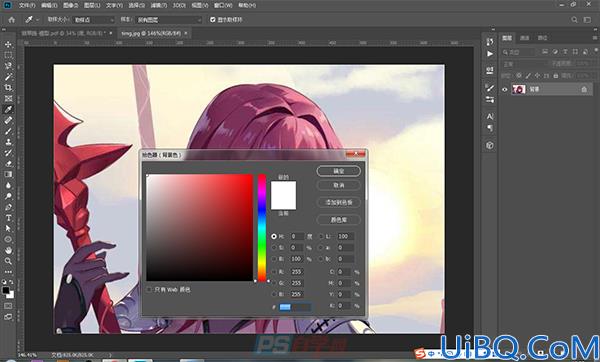
Task: Select the Move tool in the toolbar
Action: [x=8, y=44]
